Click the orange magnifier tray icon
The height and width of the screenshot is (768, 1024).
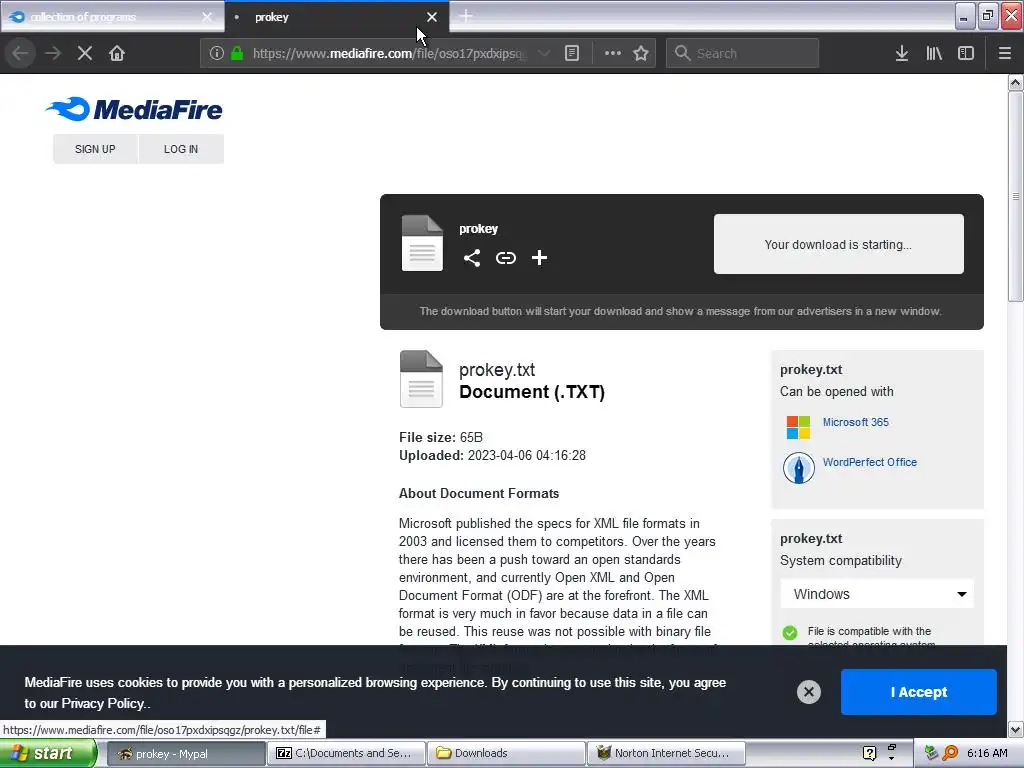pos(950,754)
